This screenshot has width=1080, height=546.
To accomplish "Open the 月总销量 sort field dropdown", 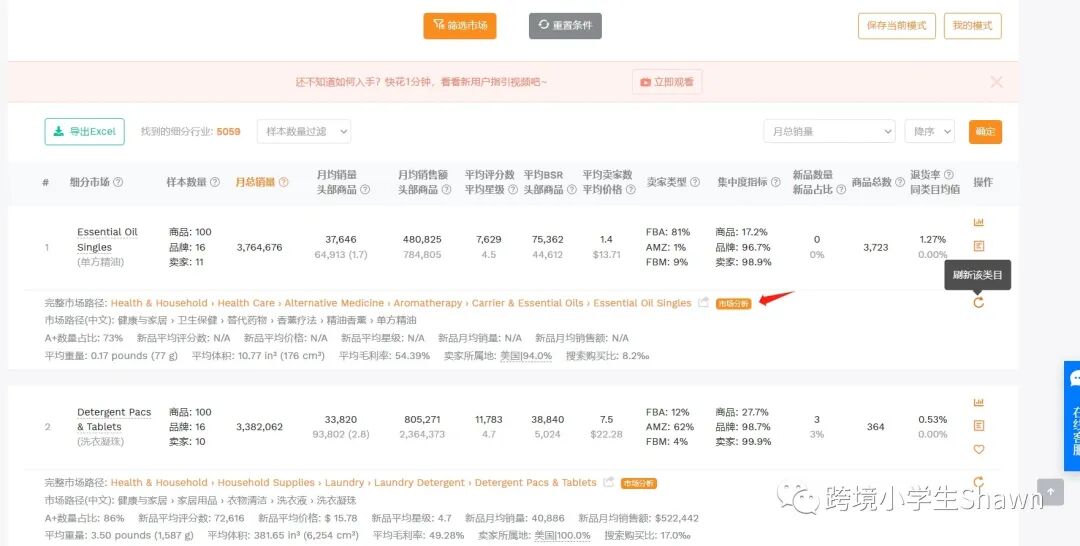I will (829, 132).
